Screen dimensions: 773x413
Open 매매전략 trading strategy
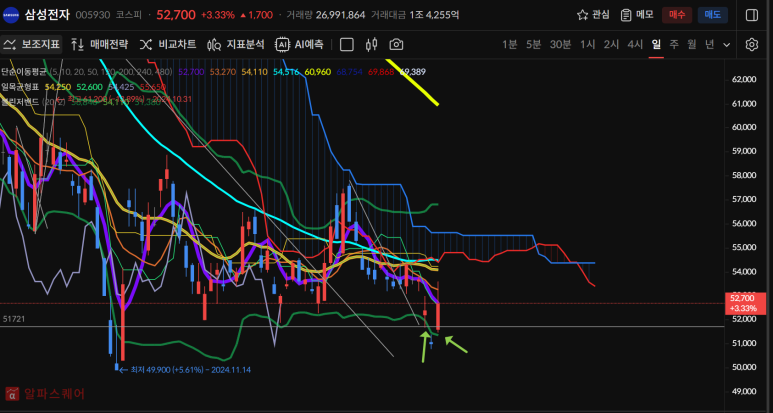100,44
